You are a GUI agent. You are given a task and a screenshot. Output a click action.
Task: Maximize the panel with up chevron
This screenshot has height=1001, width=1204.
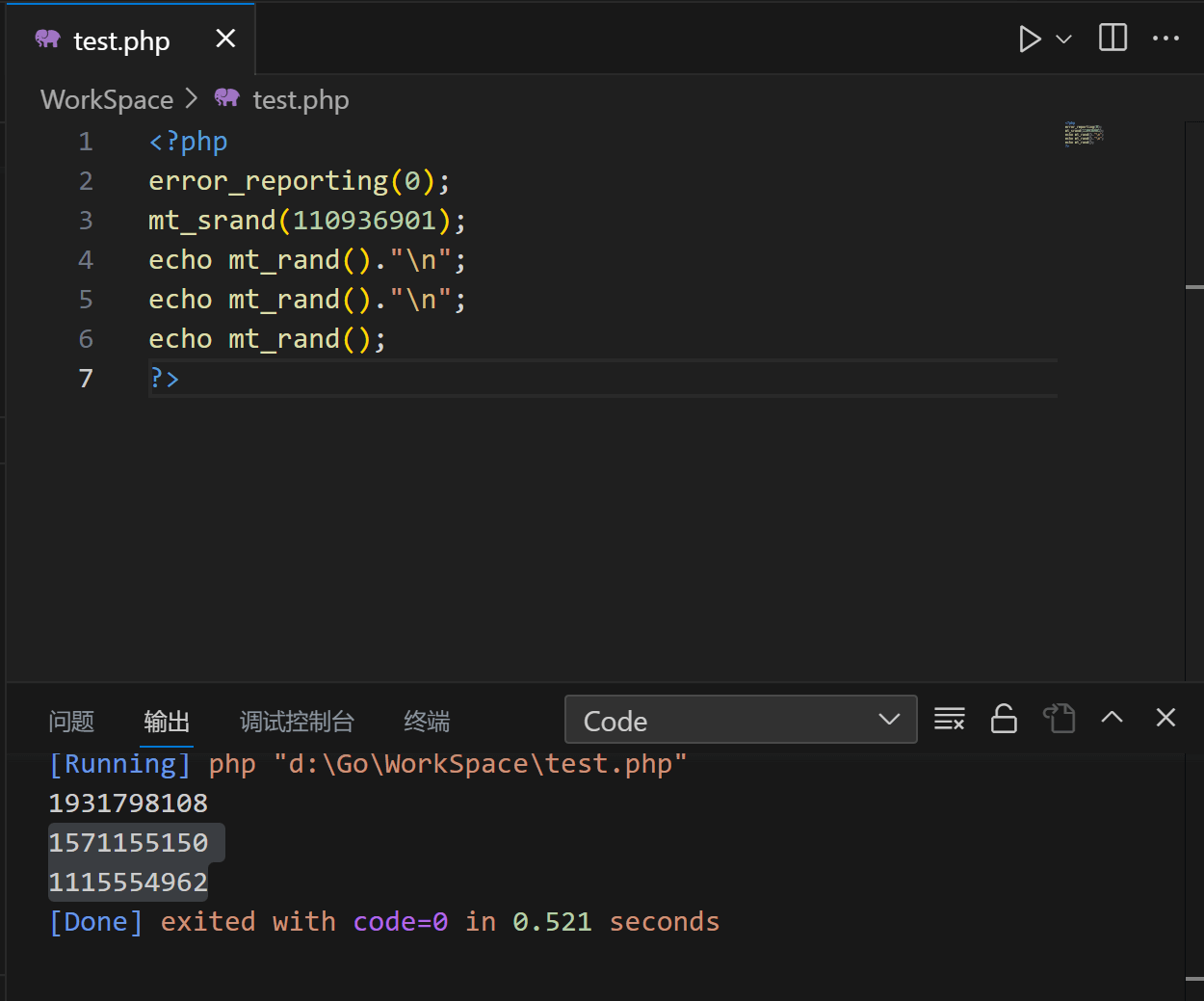(x=1112, y=718)
